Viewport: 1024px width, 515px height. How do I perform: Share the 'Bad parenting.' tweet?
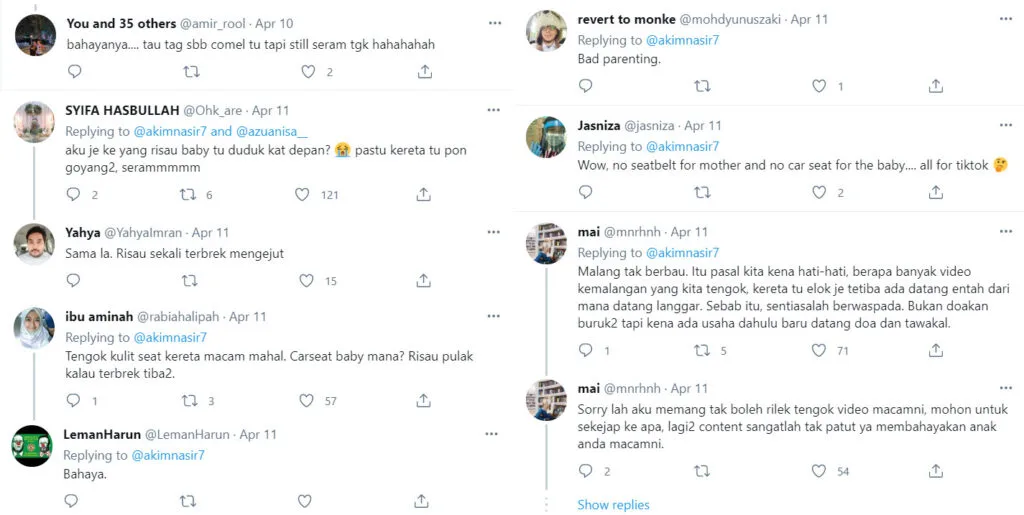(936, 86)
